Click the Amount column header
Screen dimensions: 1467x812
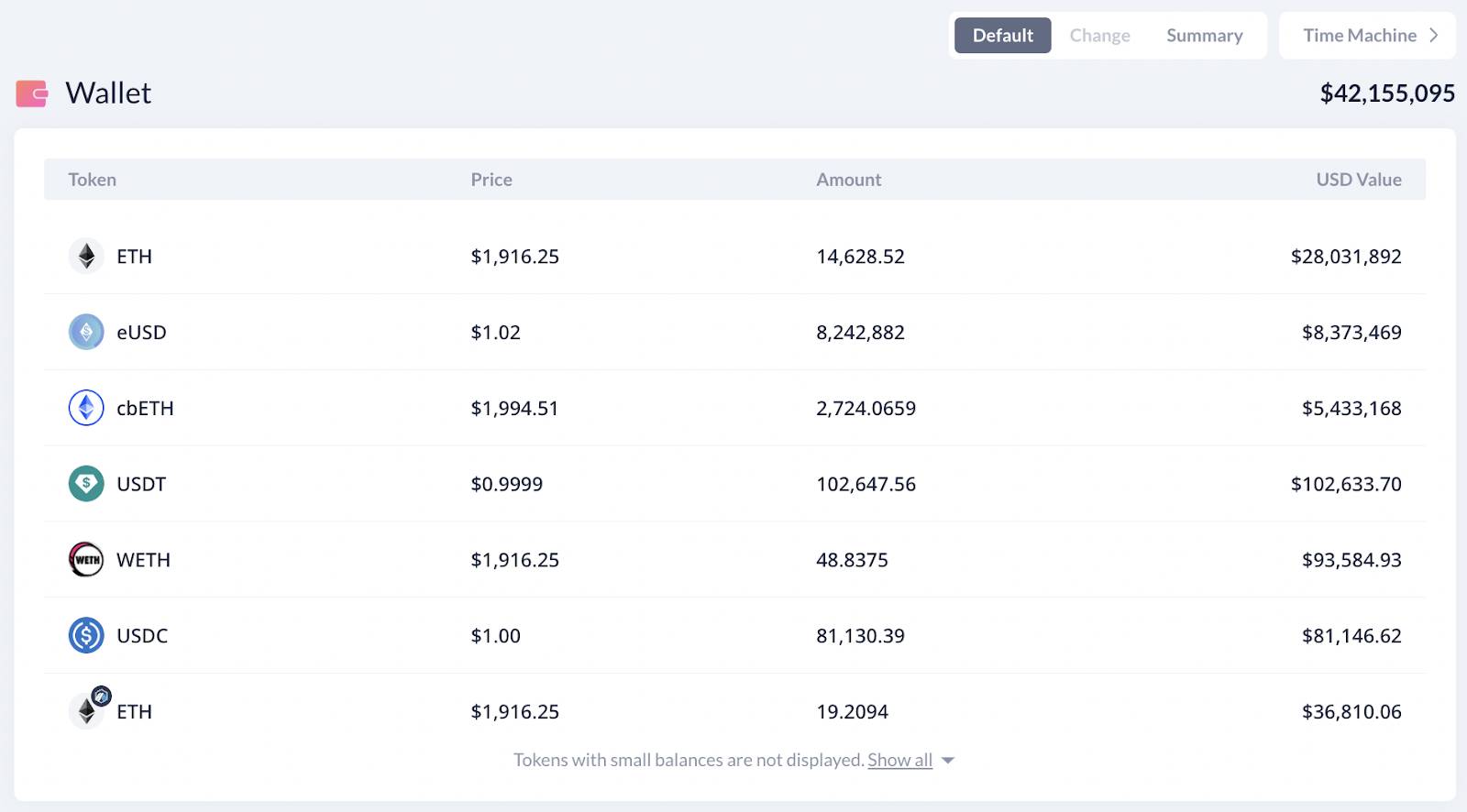pos(849,180)
